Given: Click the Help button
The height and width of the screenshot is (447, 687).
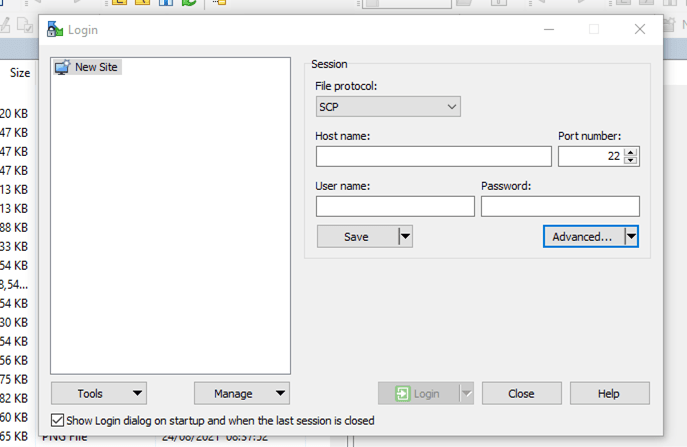Looking at the screenshot, I should tap(609, 394).
